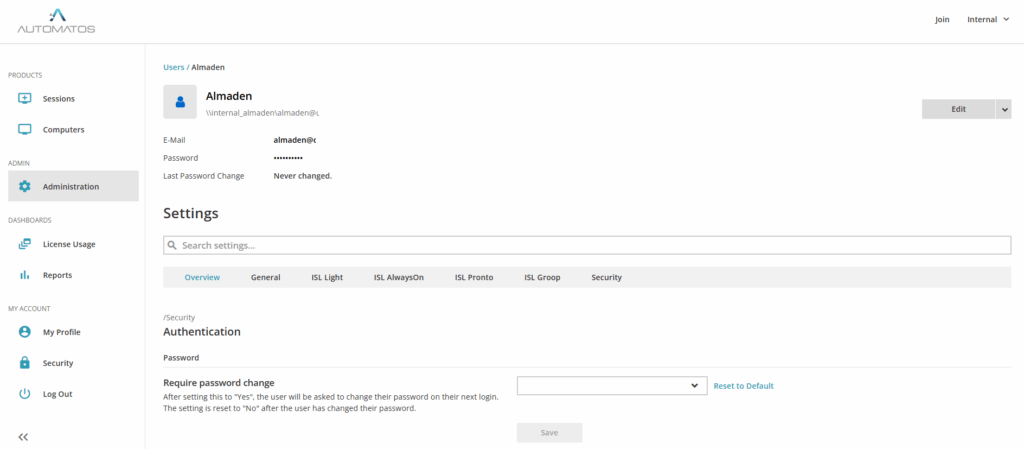Click the License Usage icon
Screen dimensions: 1024x449
point(24,244)
